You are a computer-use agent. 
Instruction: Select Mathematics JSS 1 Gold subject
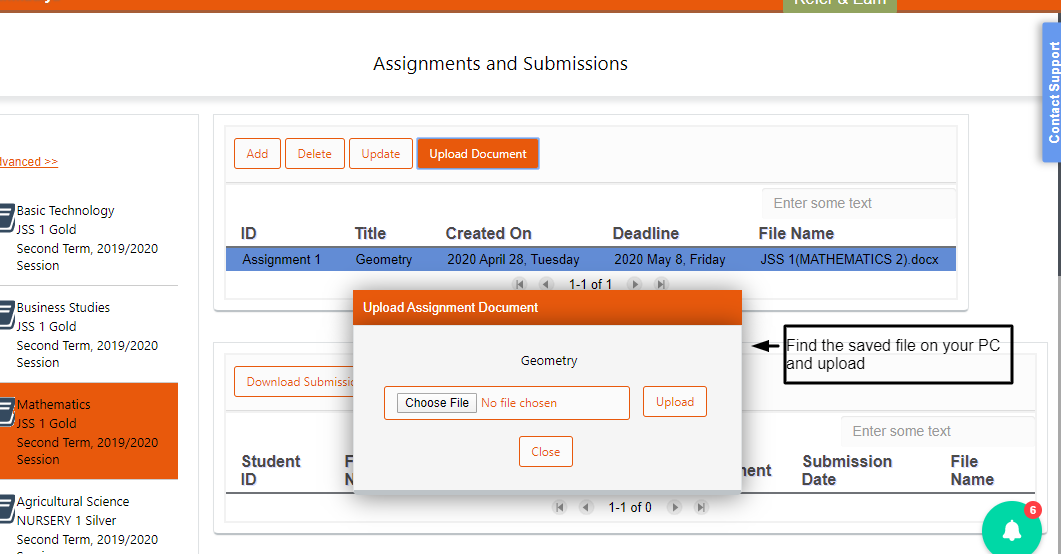(89, 432)
